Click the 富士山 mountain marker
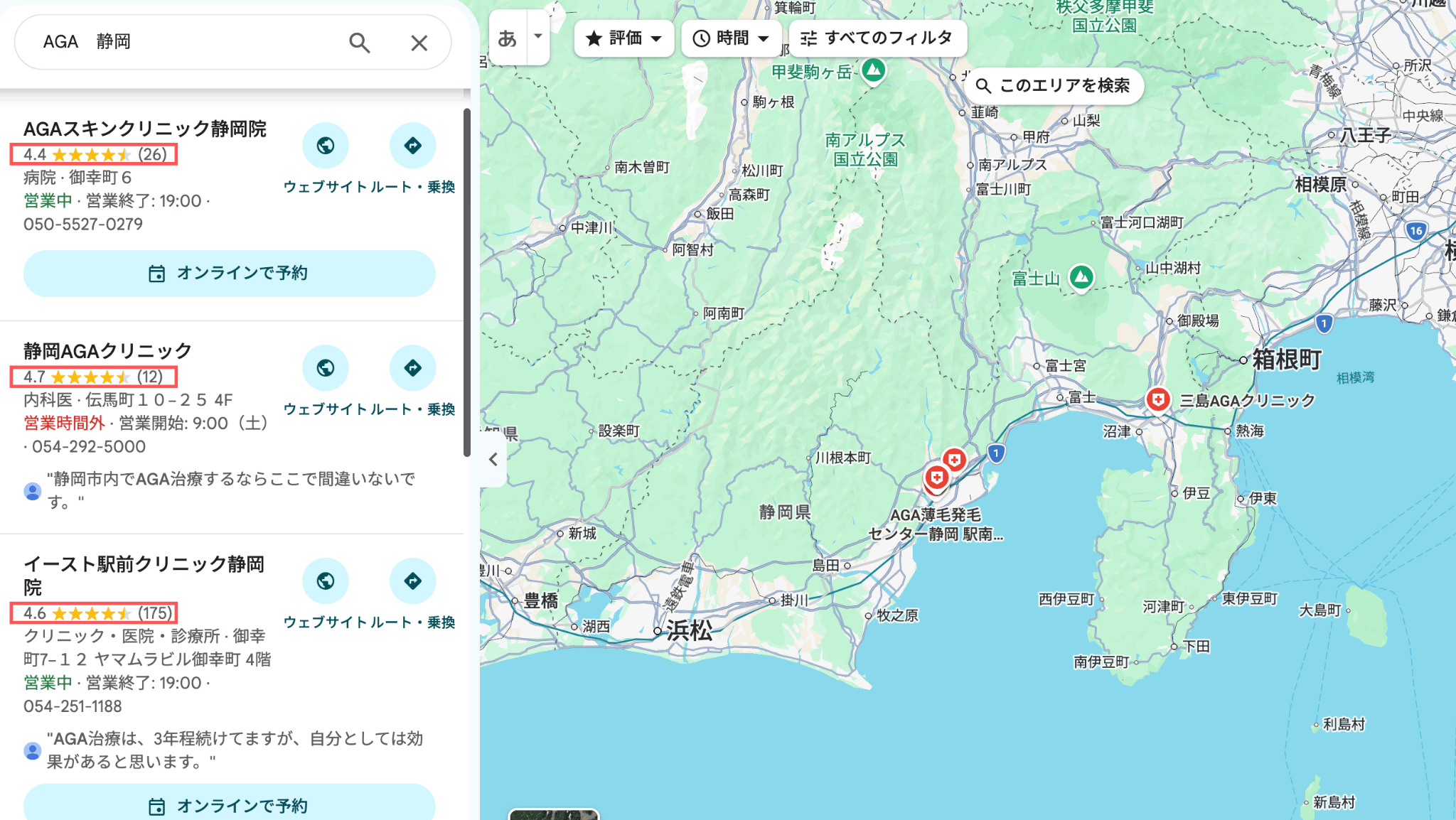The width and height of the screenshot is (1456, 820). [1081, 278]
